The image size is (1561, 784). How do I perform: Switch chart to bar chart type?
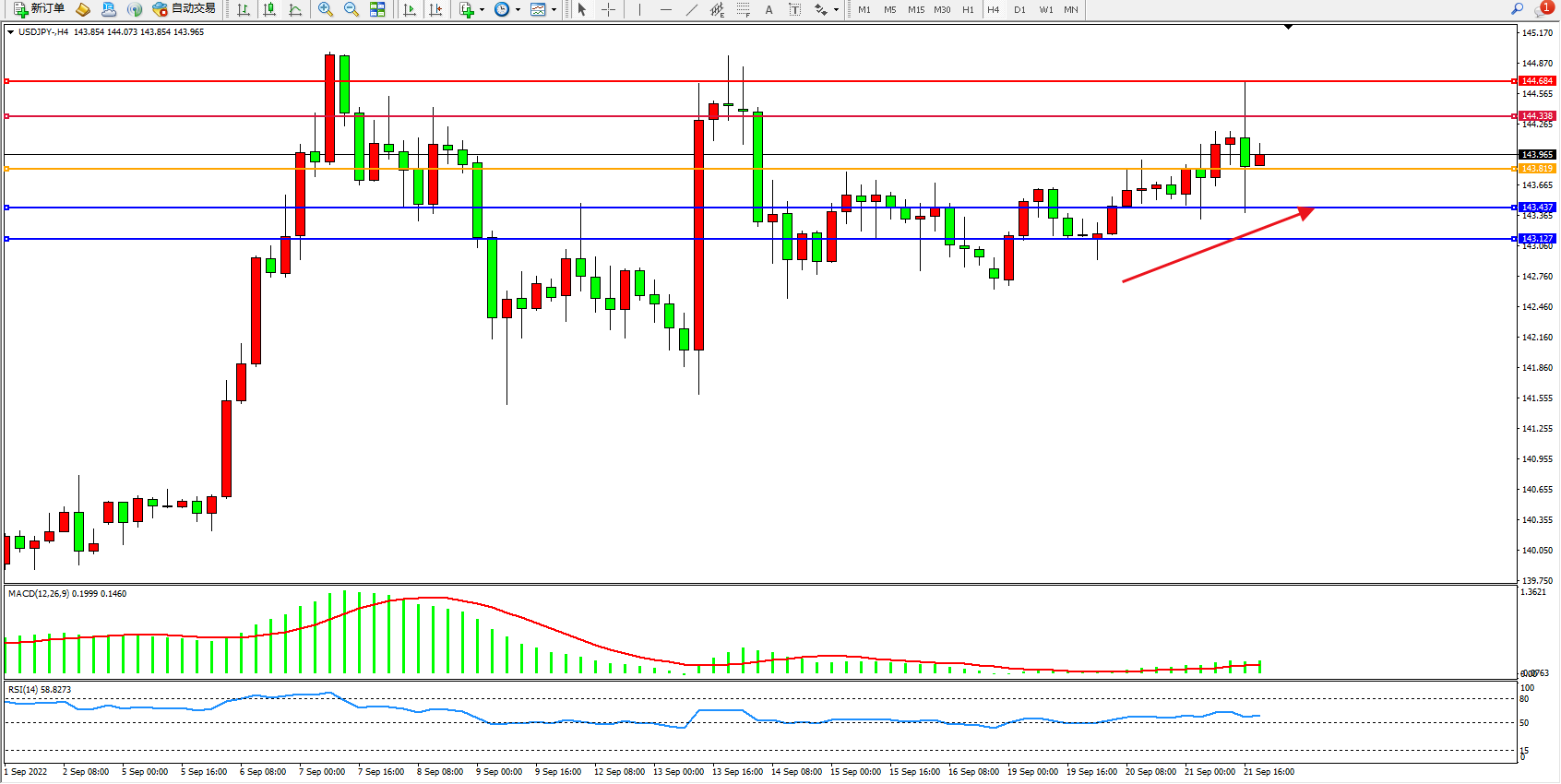pyautogui.click(x=244, y=9)
